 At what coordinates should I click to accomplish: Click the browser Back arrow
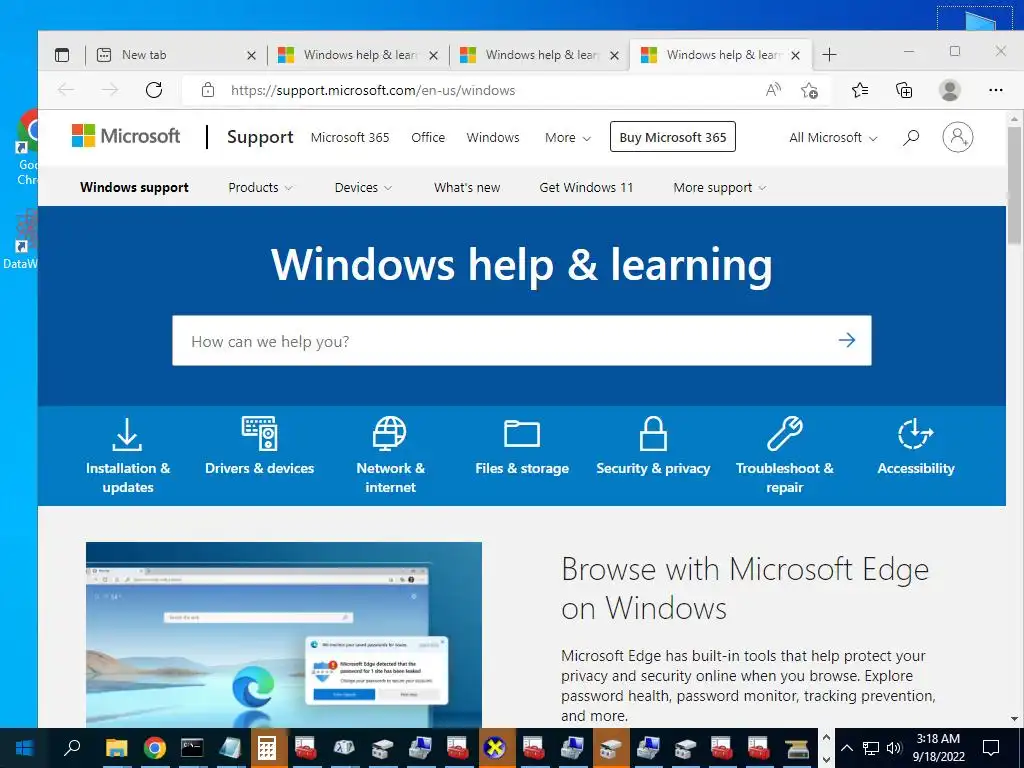click(x=66, y=89)
